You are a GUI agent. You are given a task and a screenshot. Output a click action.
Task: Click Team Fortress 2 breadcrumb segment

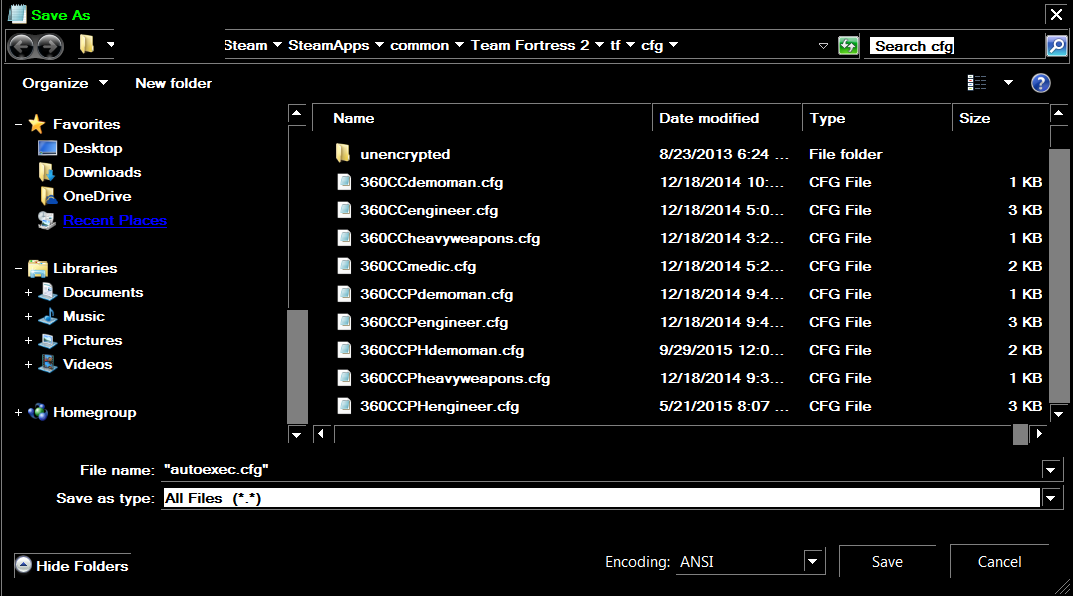[530, 45]
